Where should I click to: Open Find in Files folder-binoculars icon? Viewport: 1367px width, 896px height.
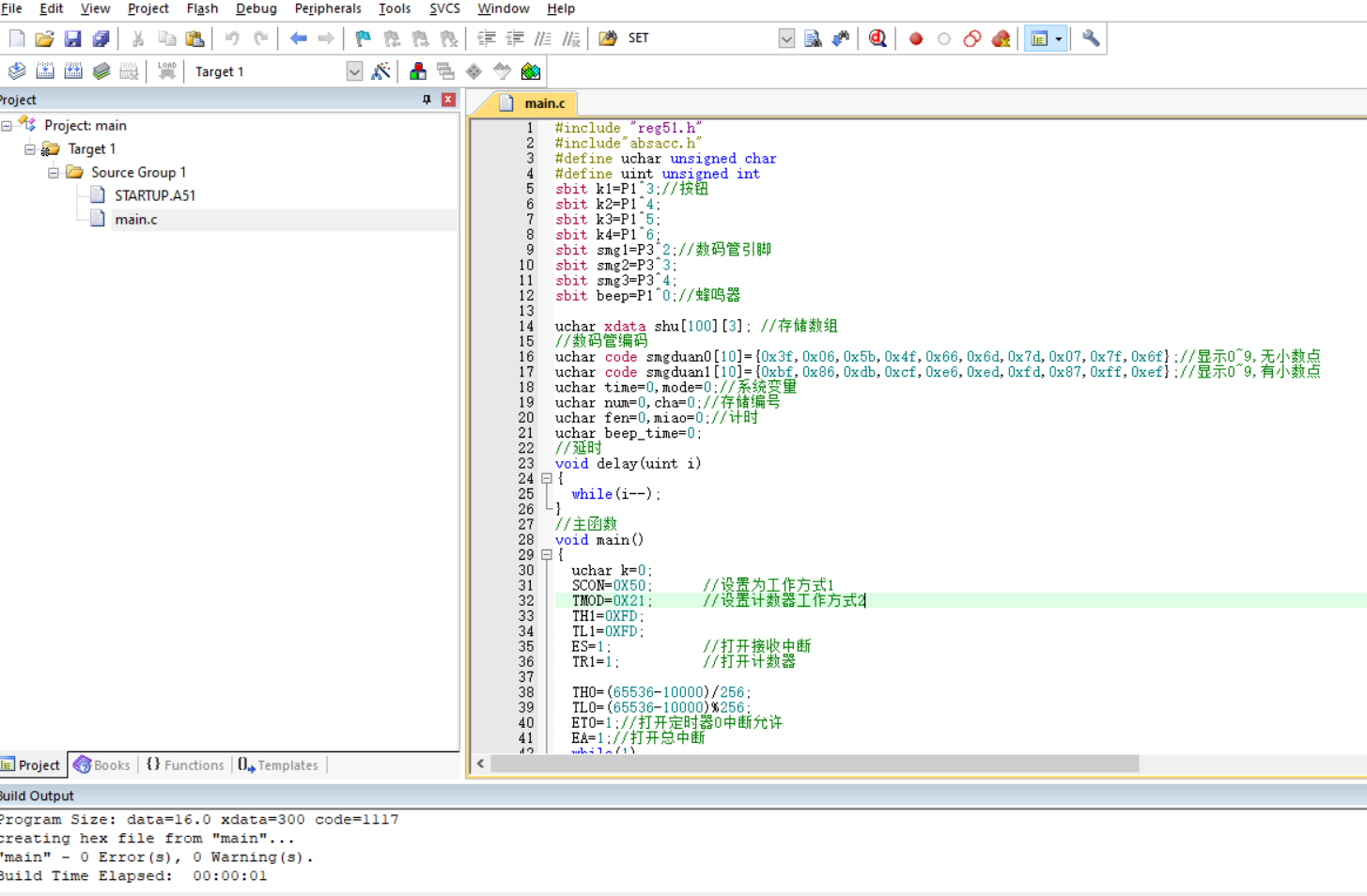608,39
